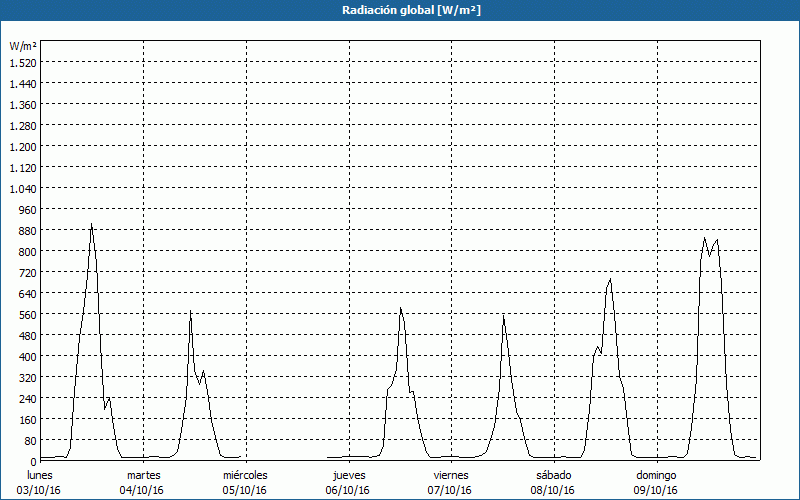Click the 80 tick label on the y-axis
800x500 pixels.
29,440
